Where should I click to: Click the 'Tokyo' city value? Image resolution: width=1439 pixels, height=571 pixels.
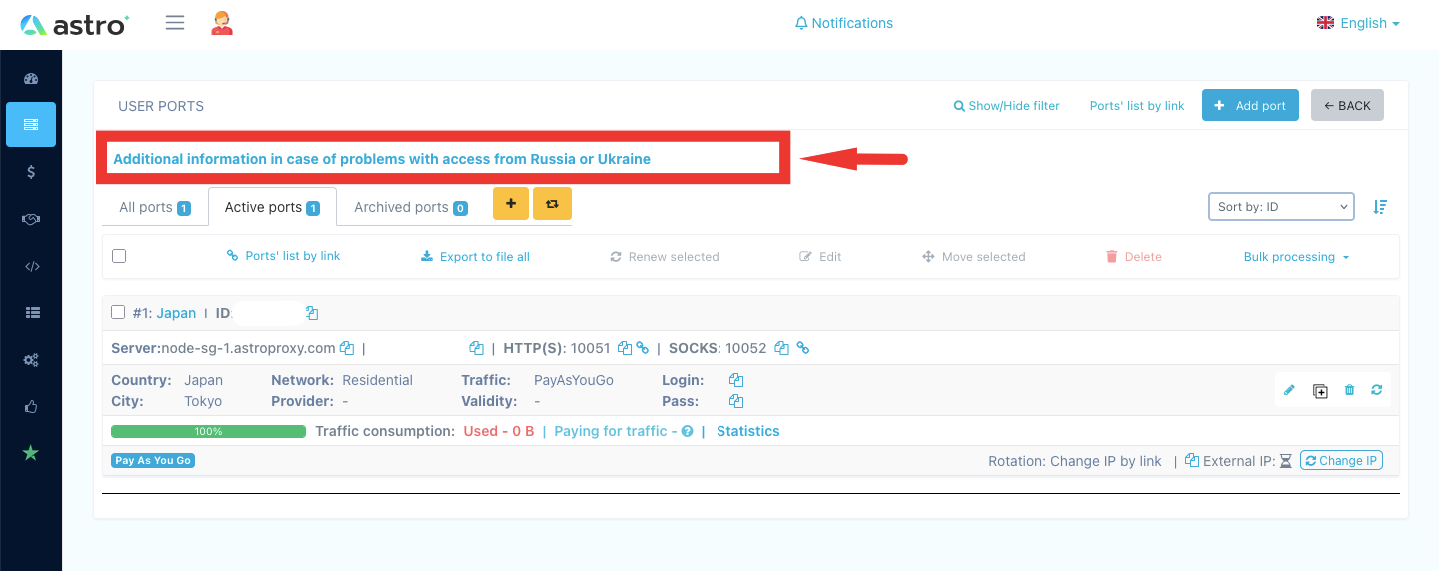[x=203, y=401]
